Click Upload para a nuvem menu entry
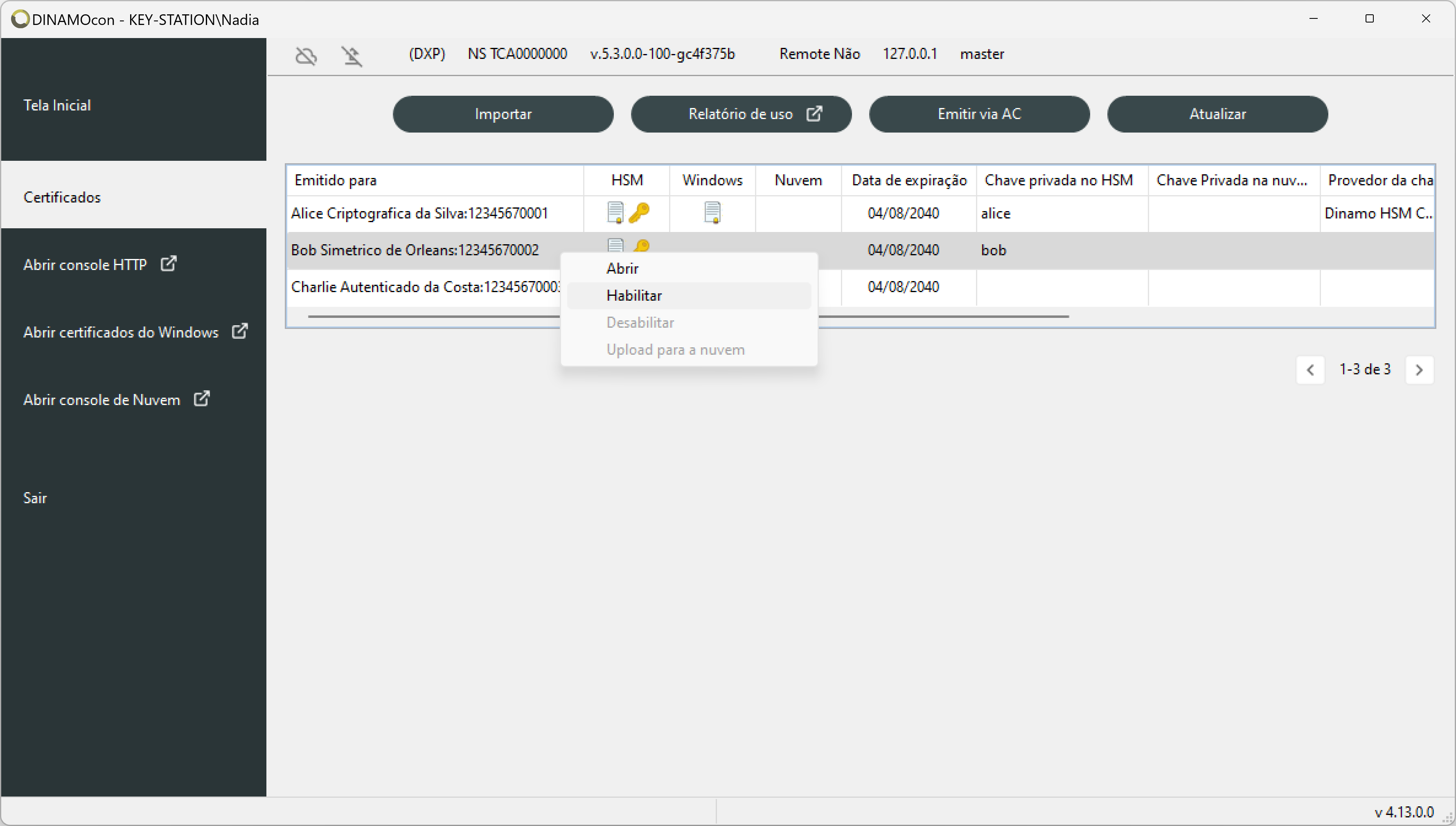Screen dimensions: 1456x826 point(689,350)
